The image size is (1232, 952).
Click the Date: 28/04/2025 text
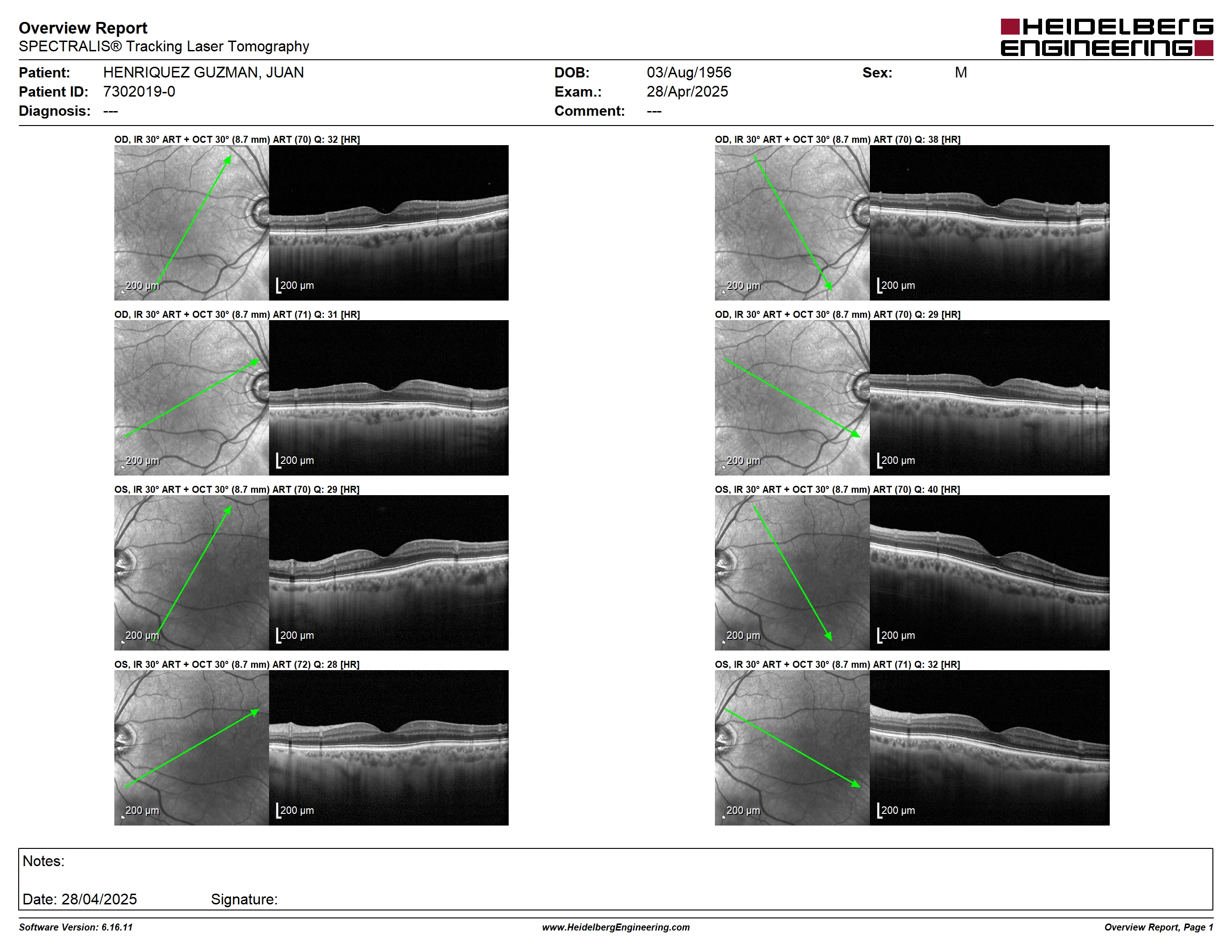79,899
